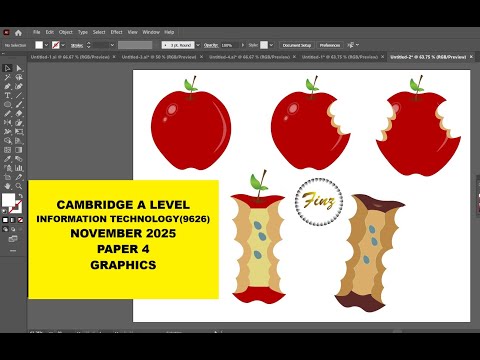480x360 pixels.
Task: Select the Symbol Sprayer tool
Action: click(7, 168)
